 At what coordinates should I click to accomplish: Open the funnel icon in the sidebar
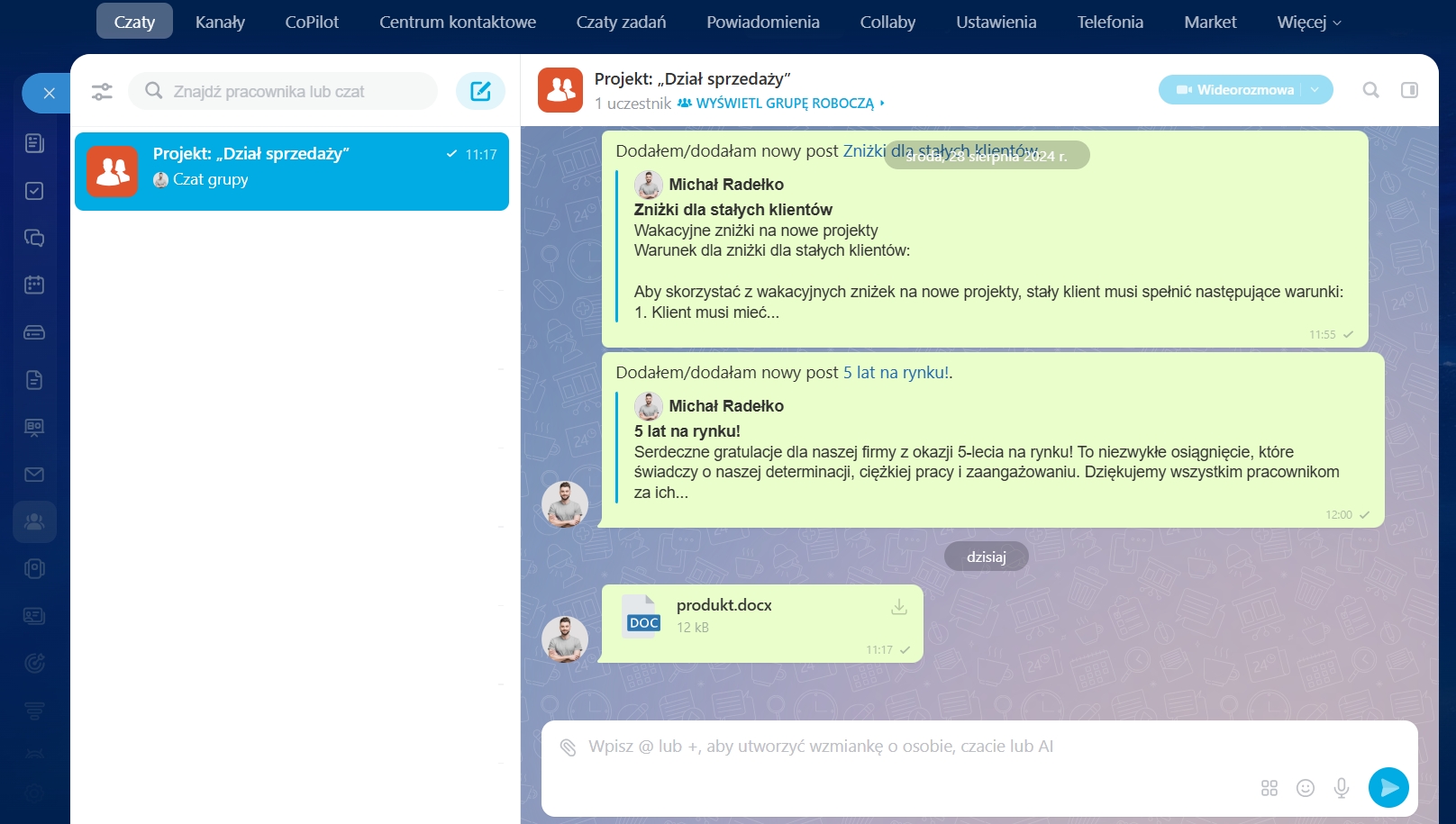(x=34, y=711)
